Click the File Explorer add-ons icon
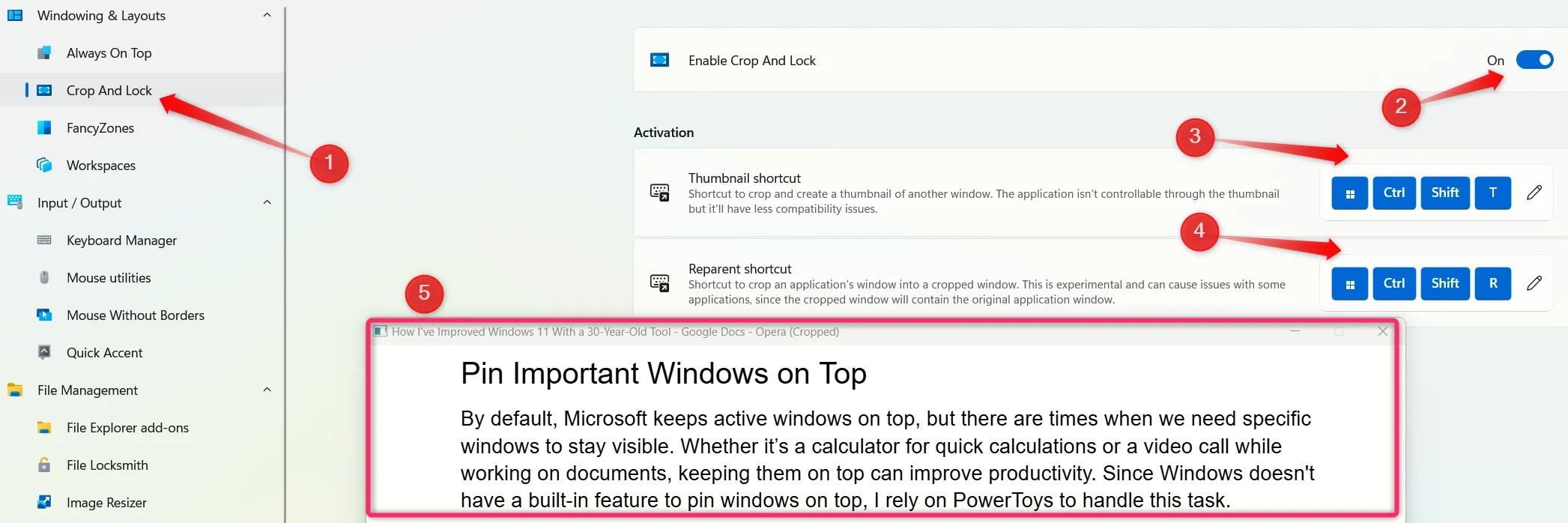The image size is (1568, 523). tap(44, 427)
